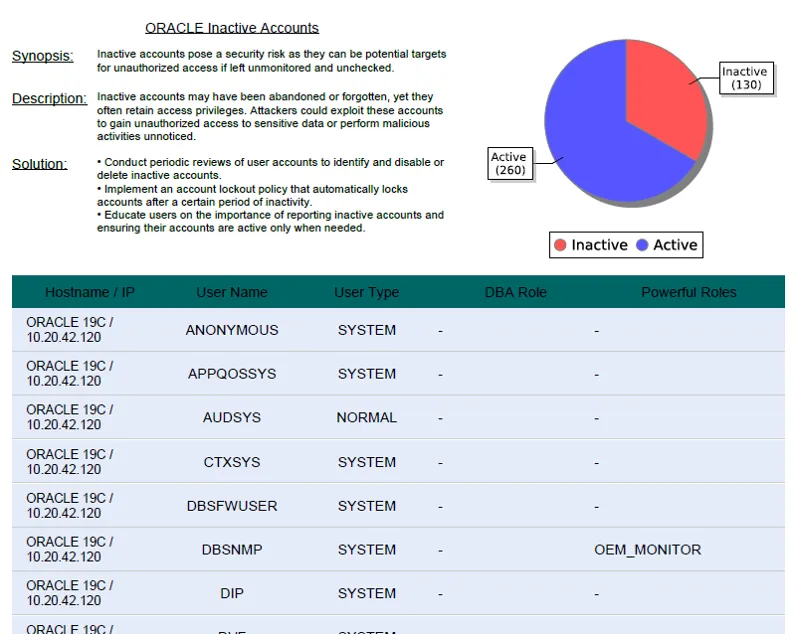Click the SYSTEM user type for ANONYMOUS
This screenshot has width=794, height=634.
point(367,330)
